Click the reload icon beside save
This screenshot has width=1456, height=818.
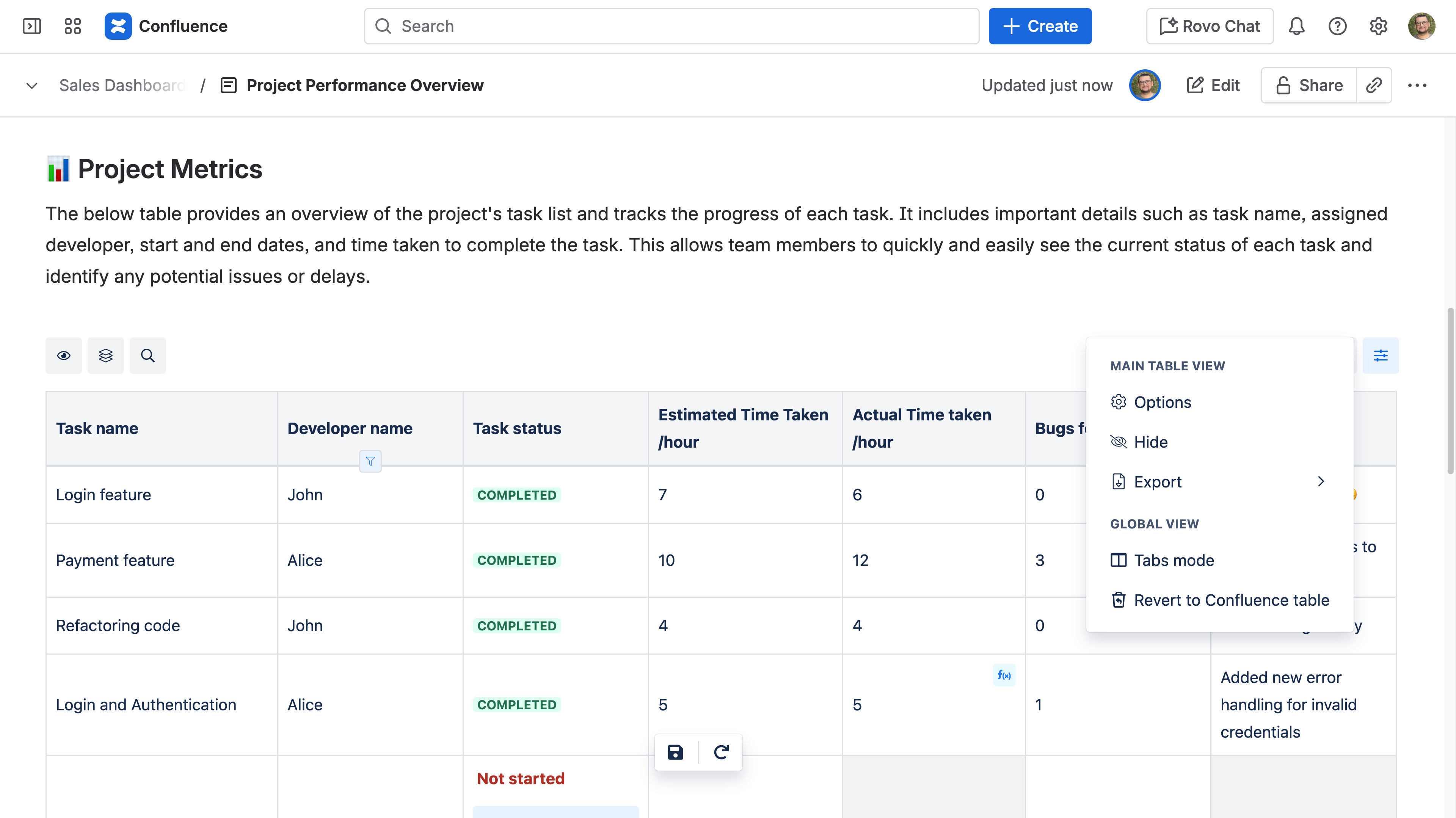(721, 752)
